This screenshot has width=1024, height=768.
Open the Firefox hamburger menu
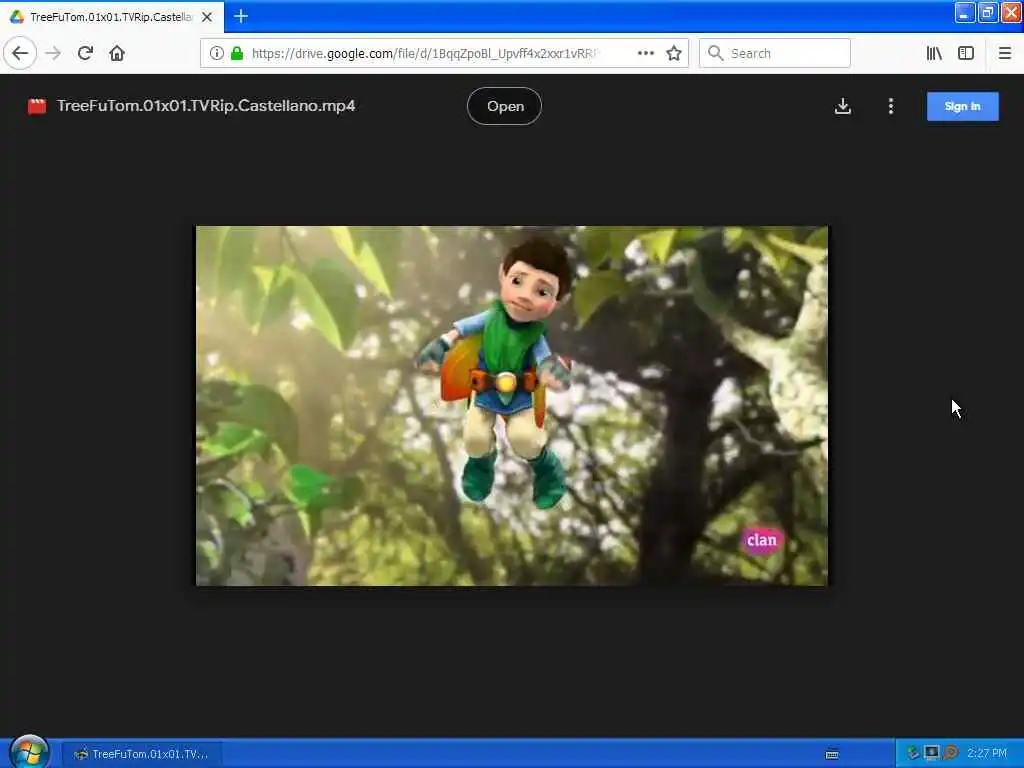tap(1005, 53)
